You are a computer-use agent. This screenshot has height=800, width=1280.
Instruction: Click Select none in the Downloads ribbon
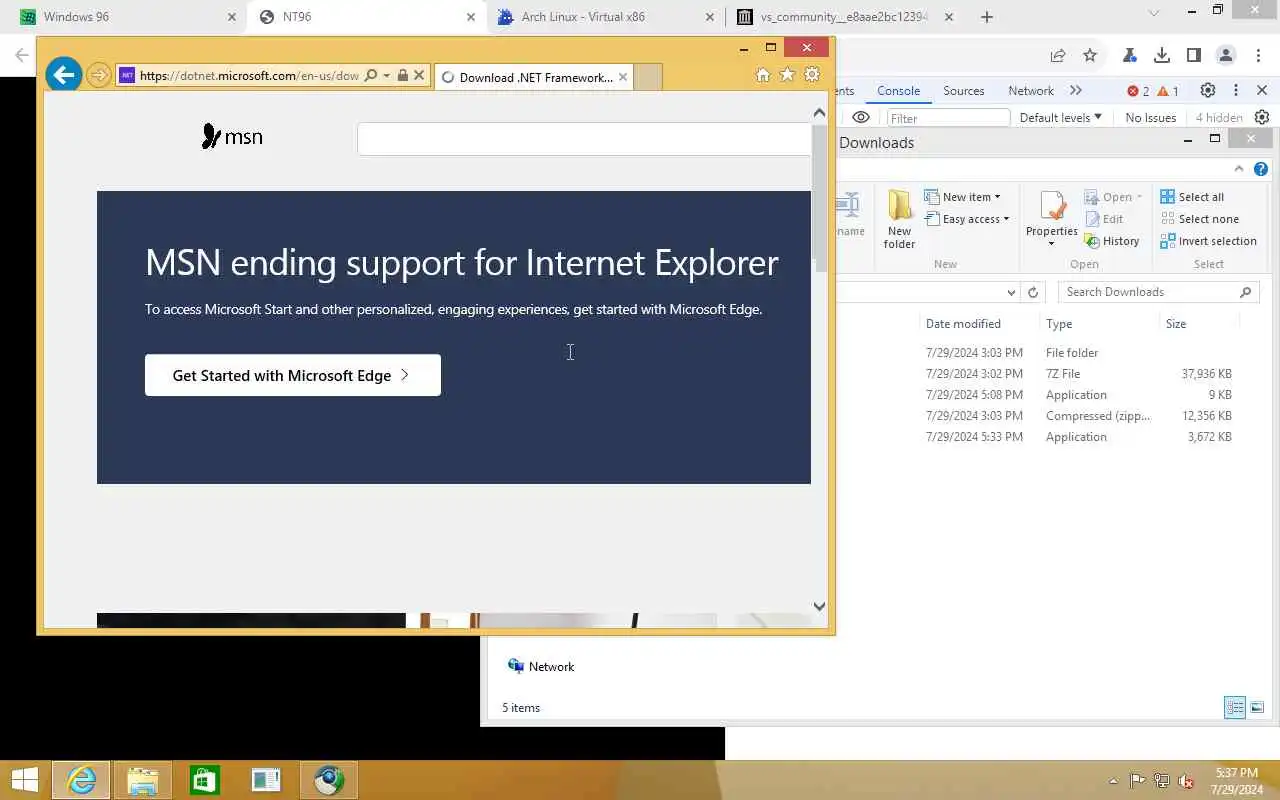(1199, 219)
